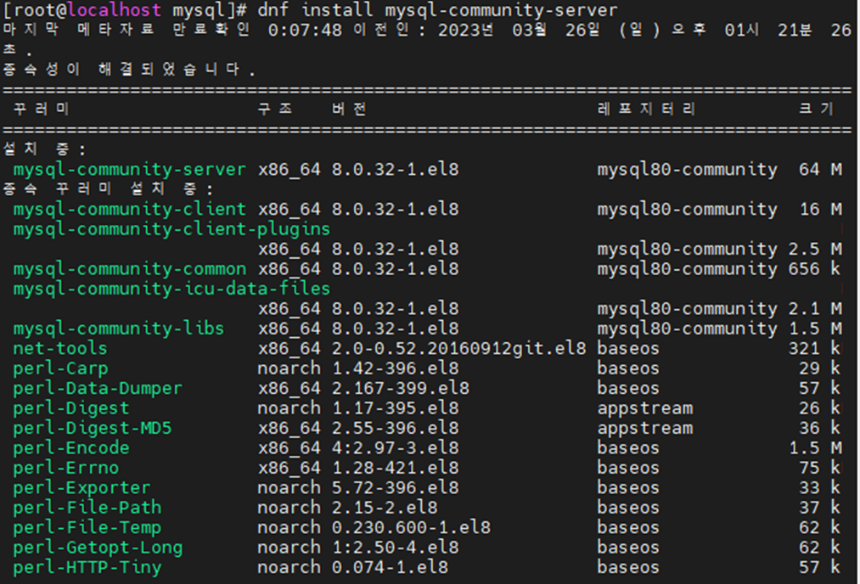The height and width of the screenshot is (584, 860).
Task: Click version 2.0-0.52.20160912git.el8 of net-tools
Action: (459, 349)
